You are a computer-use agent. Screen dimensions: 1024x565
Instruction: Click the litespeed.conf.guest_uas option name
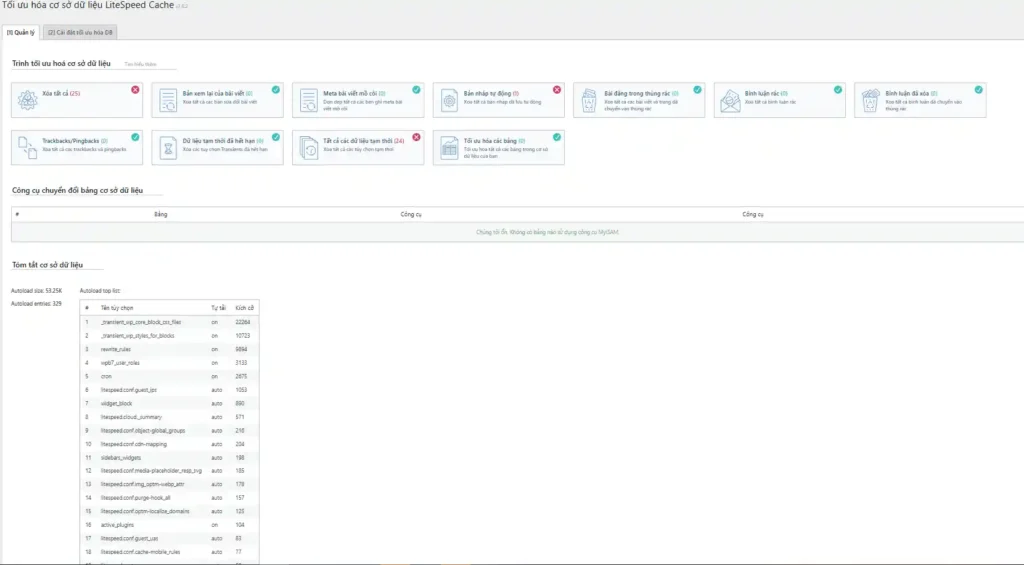click(x=129, y=539)
